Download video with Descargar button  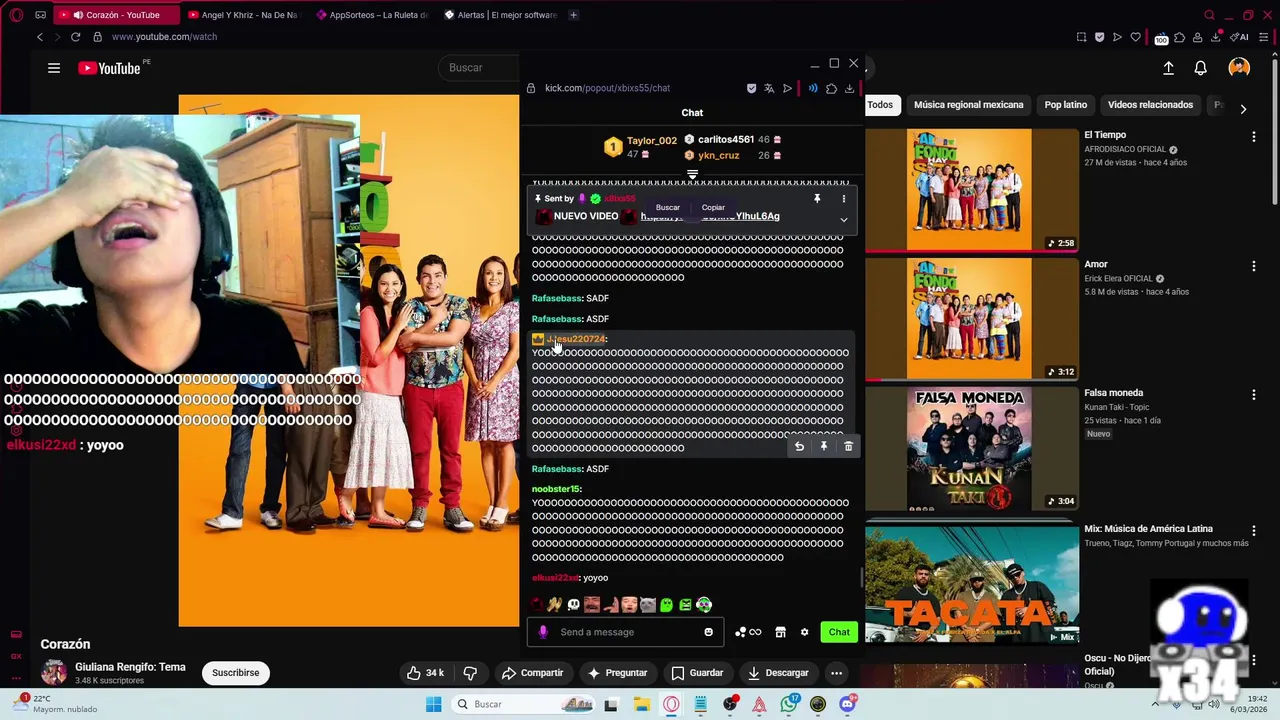[777, 673]
